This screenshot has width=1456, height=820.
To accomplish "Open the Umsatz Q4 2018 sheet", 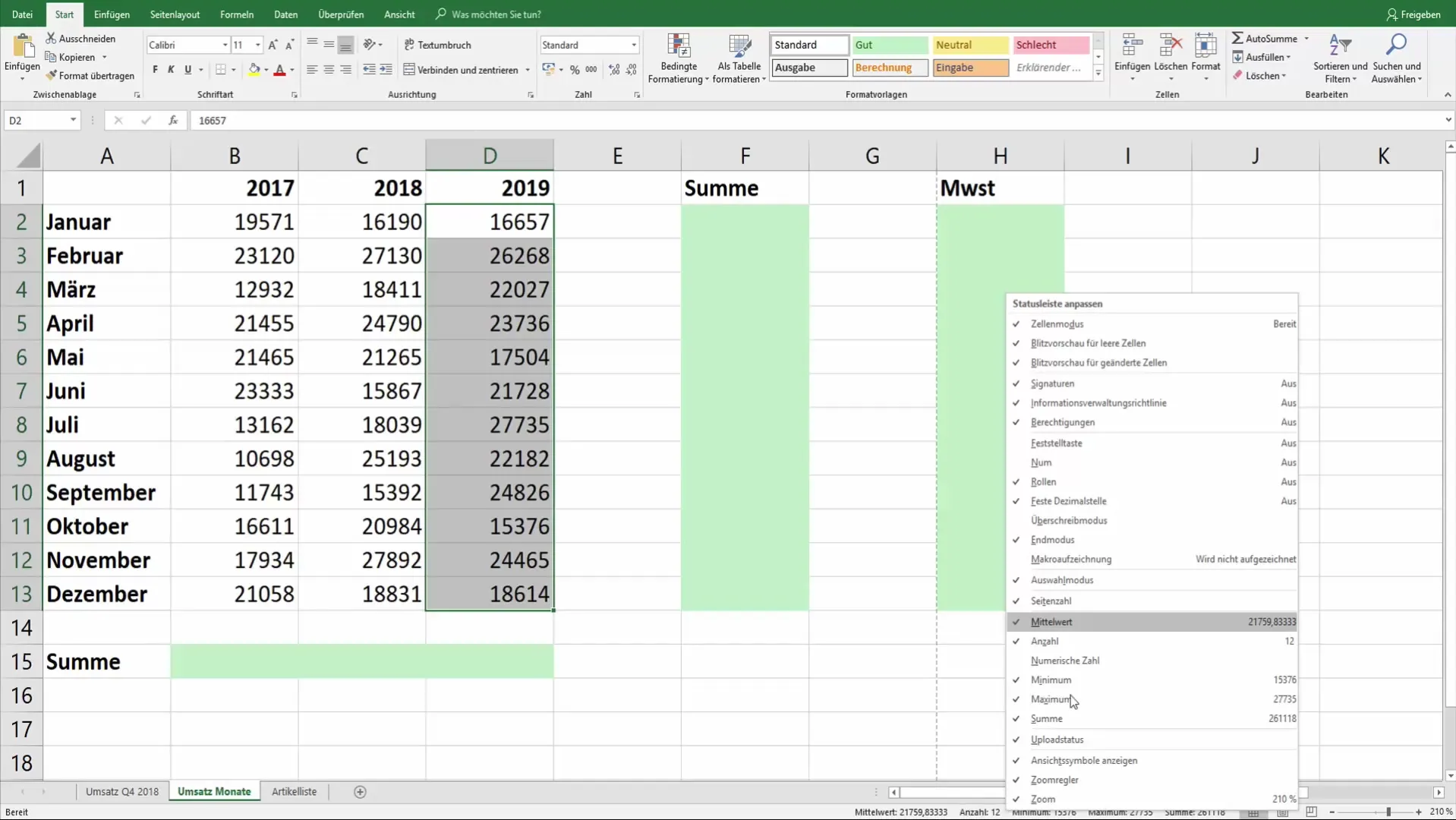I will pos(122,791).
